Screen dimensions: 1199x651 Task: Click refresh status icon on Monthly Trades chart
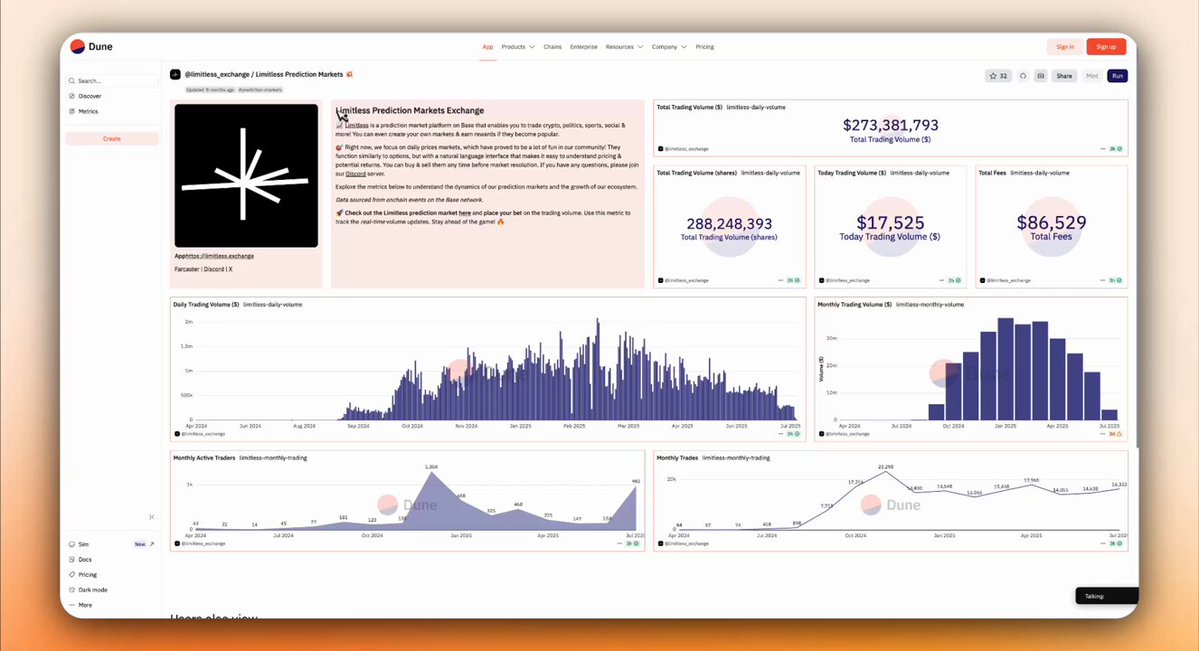coord(1116,544)
